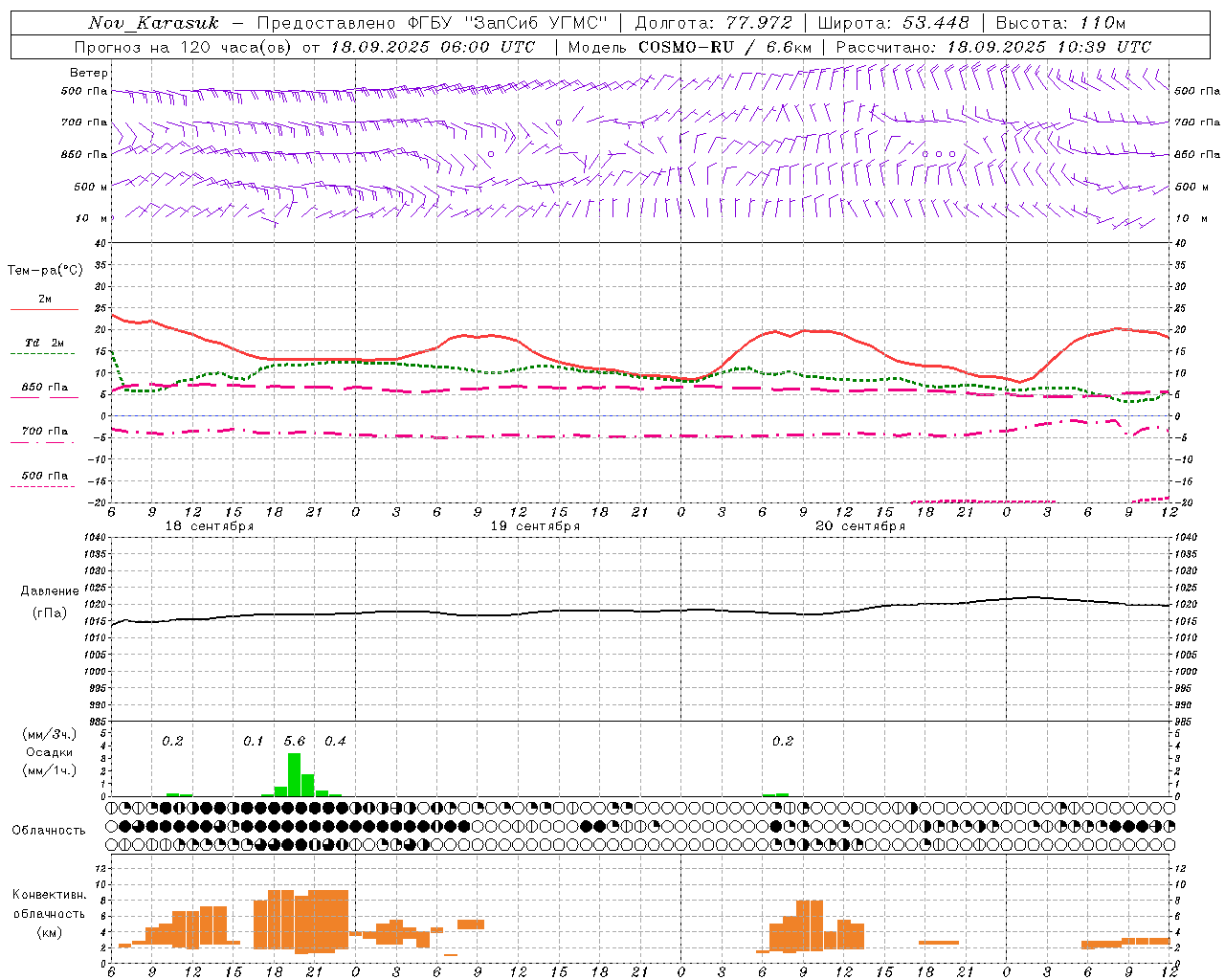Select the '850 гПа' temperature legend entry
The width and height of the screenshot is (1225, 980).
45,388
